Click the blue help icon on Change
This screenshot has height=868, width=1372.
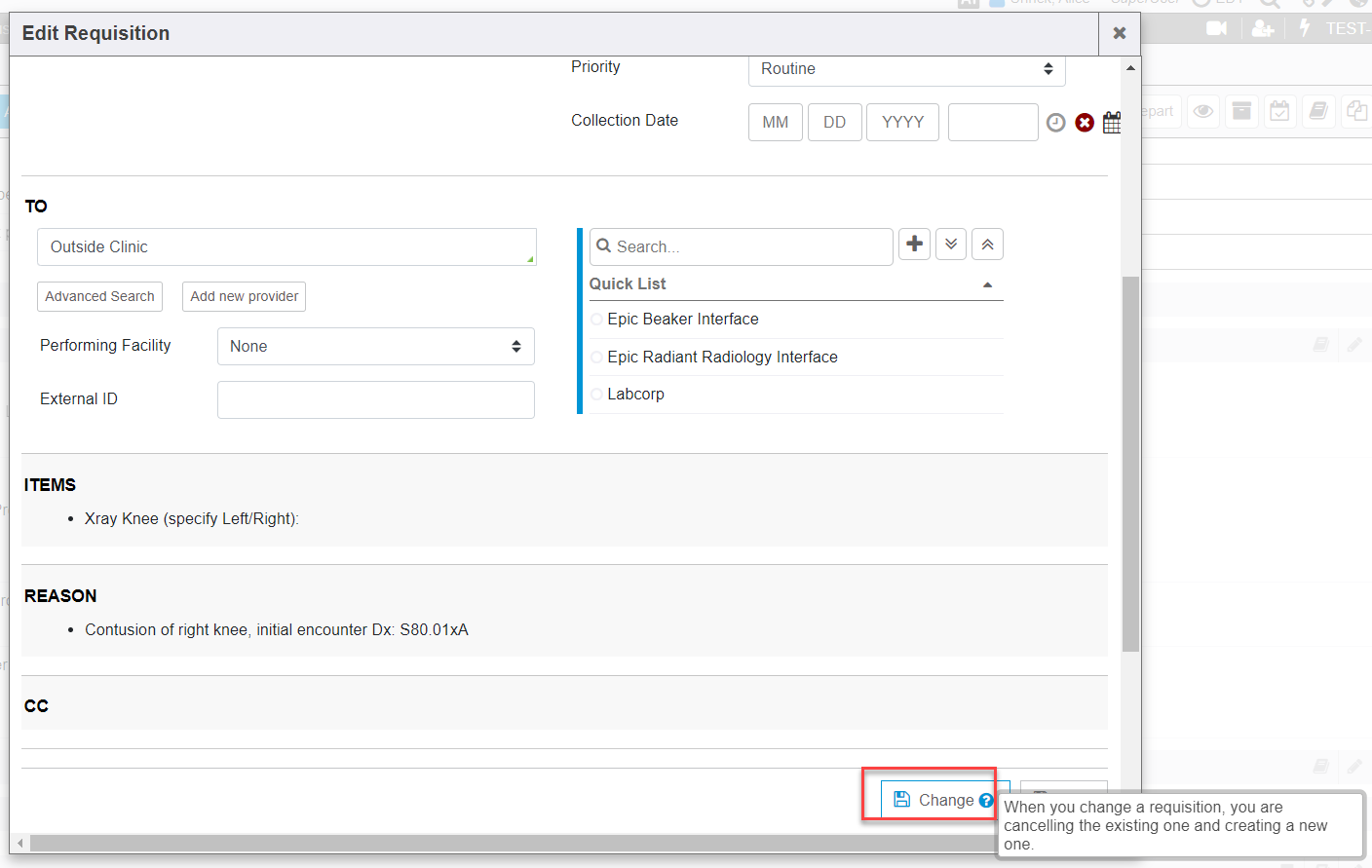(x=986, y=801)
